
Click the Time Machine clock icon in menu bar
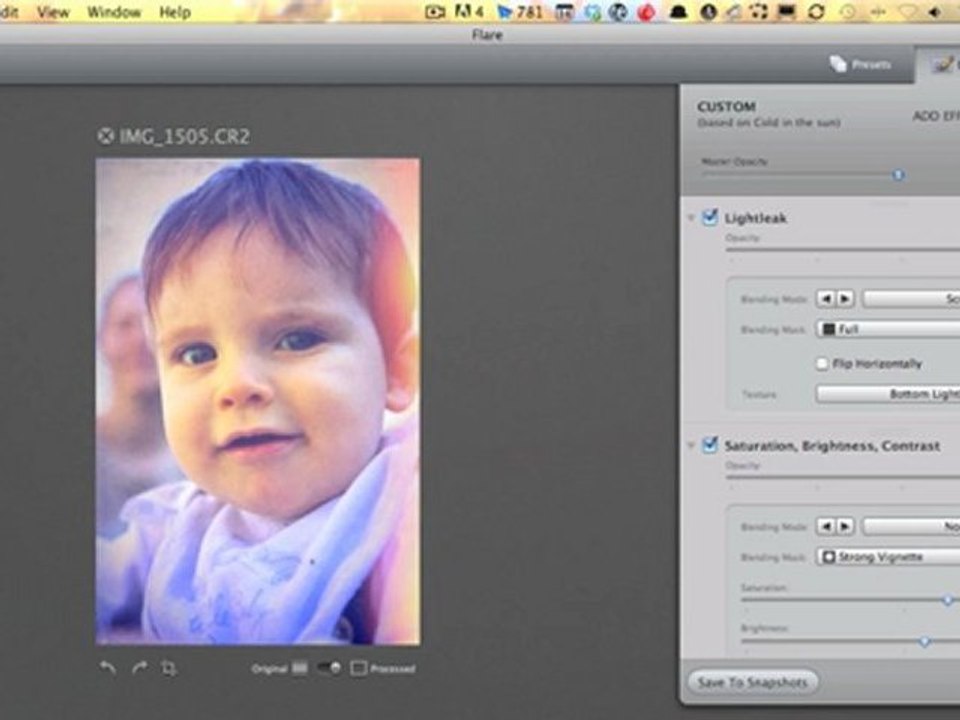click(848, 12)
